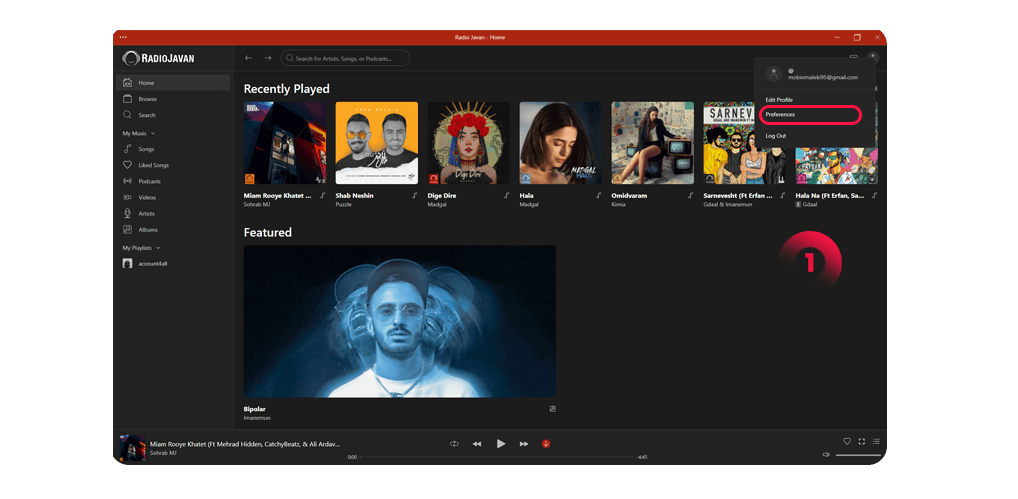Open Home in the sidebar
1018x499 pixels.
pyautogui.click(x=173, y=82)
